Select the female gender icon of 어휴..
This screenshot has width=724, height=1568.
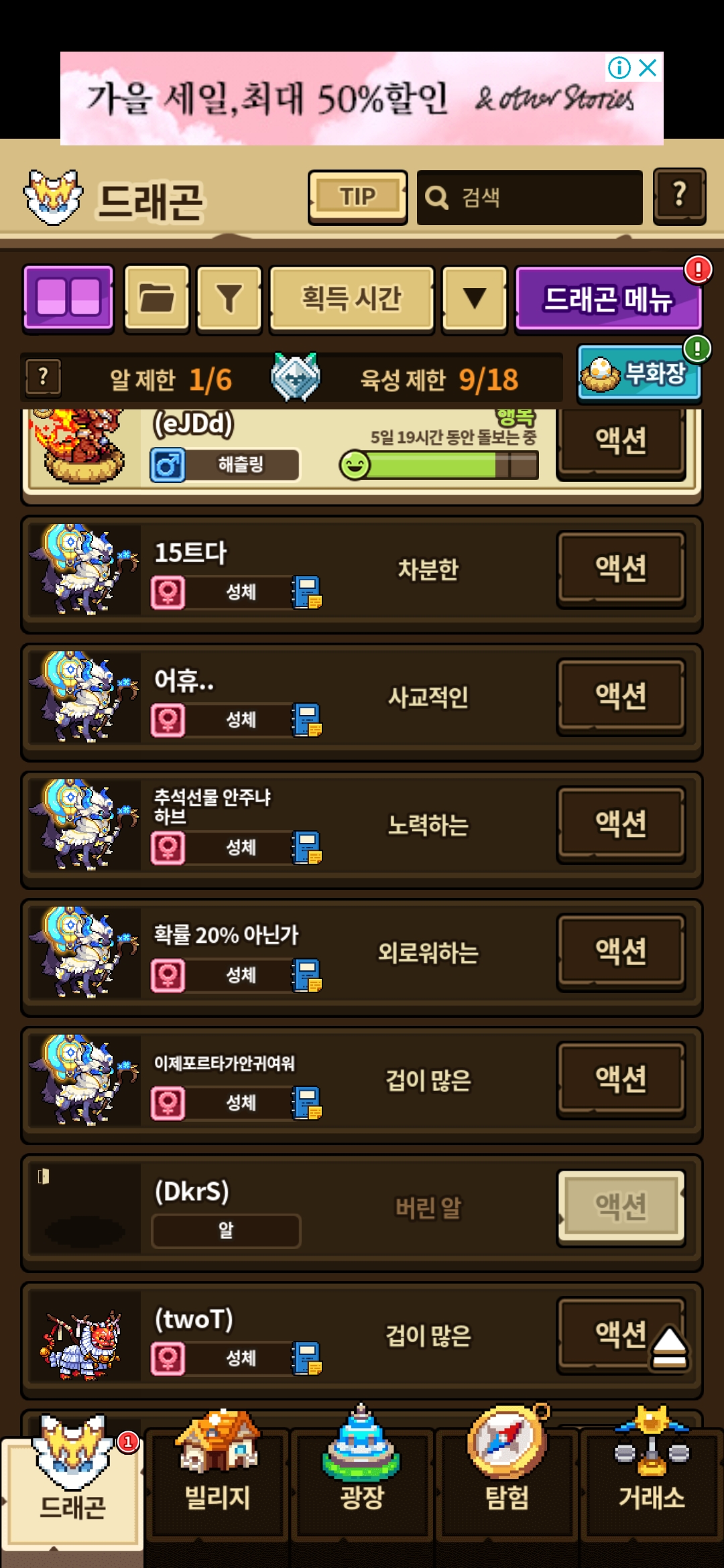(168, 720)
